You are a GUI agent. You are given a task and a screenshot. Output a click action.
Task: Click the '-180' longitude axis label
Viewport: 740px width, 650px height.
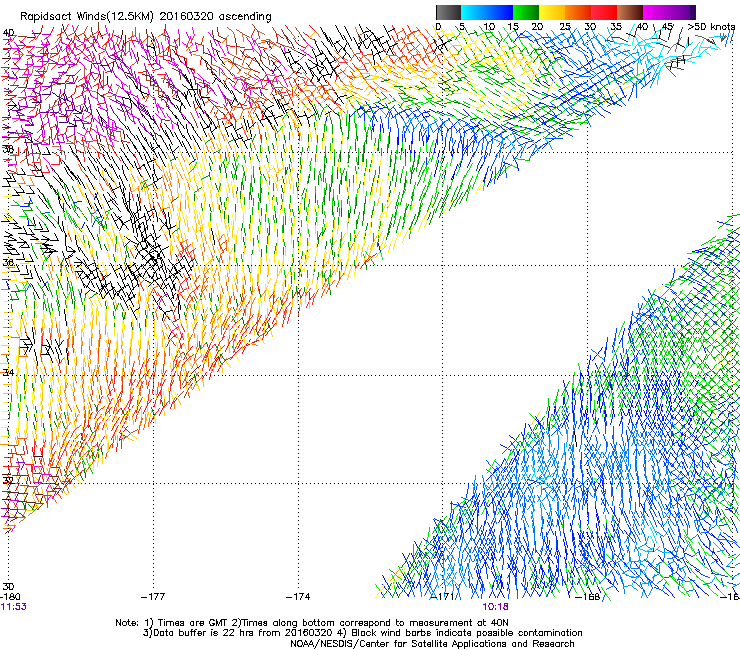click(10, 597)
